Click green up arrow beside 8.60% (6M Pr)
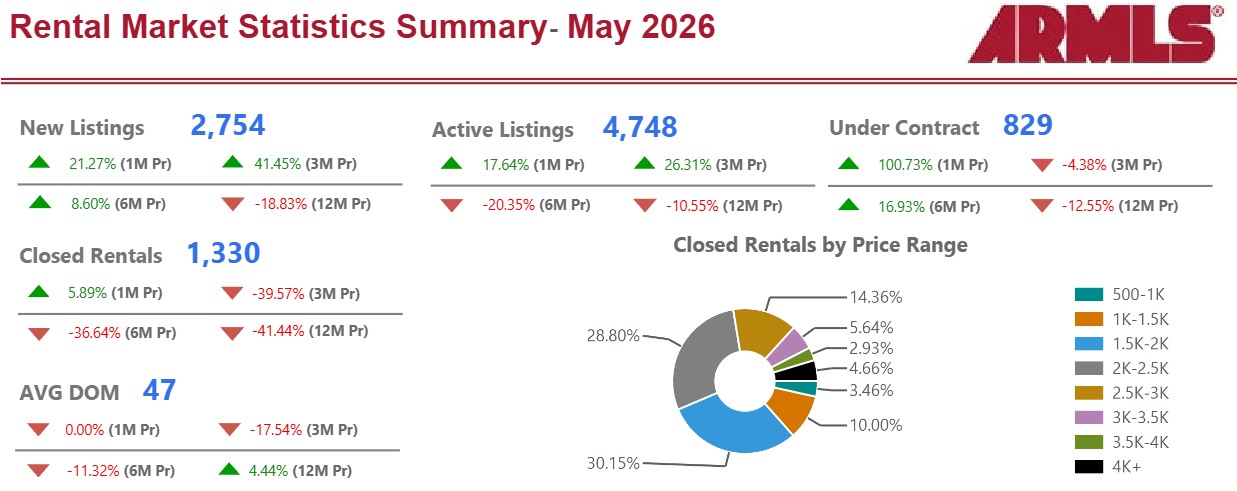Screen dimensions: 1237x491 (39, 203)
